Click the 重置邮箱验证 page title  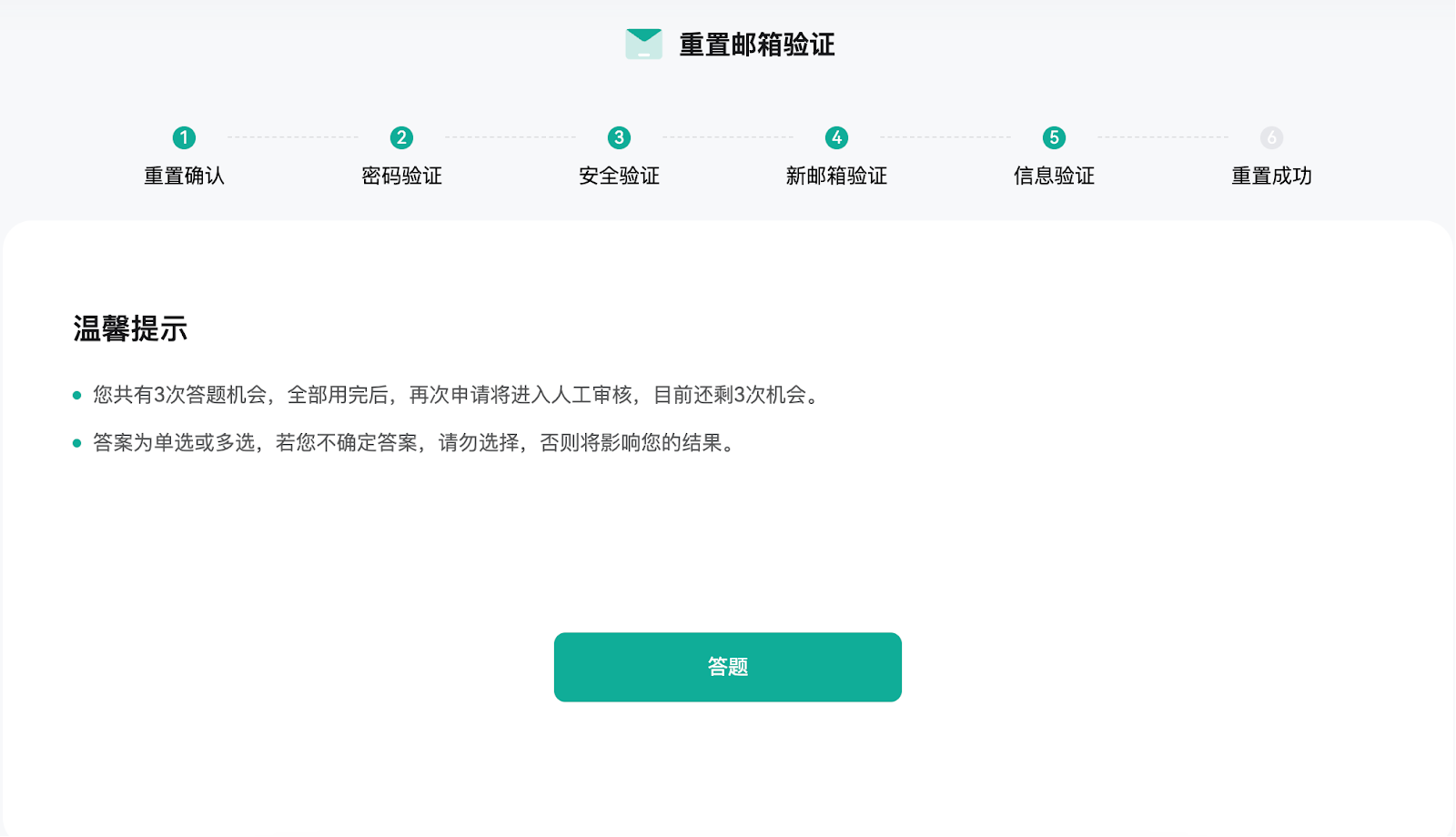click(757, 45)
